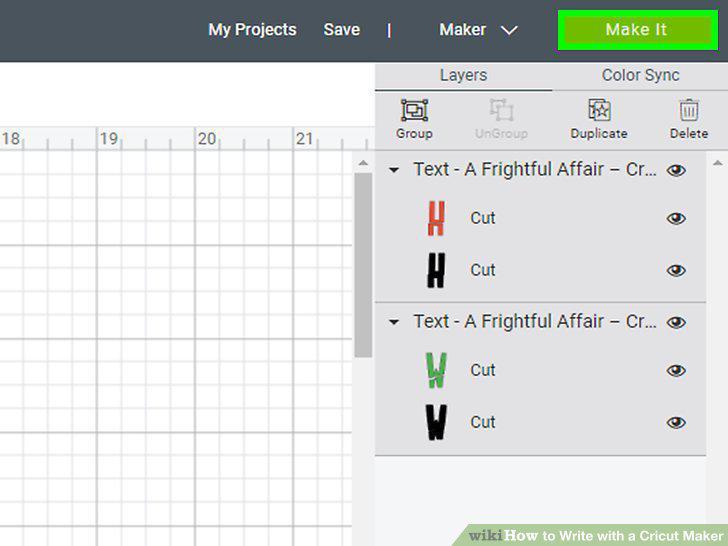Click the Delete trash can icon
The image size is (728, 546).
[x=689, y=110]
